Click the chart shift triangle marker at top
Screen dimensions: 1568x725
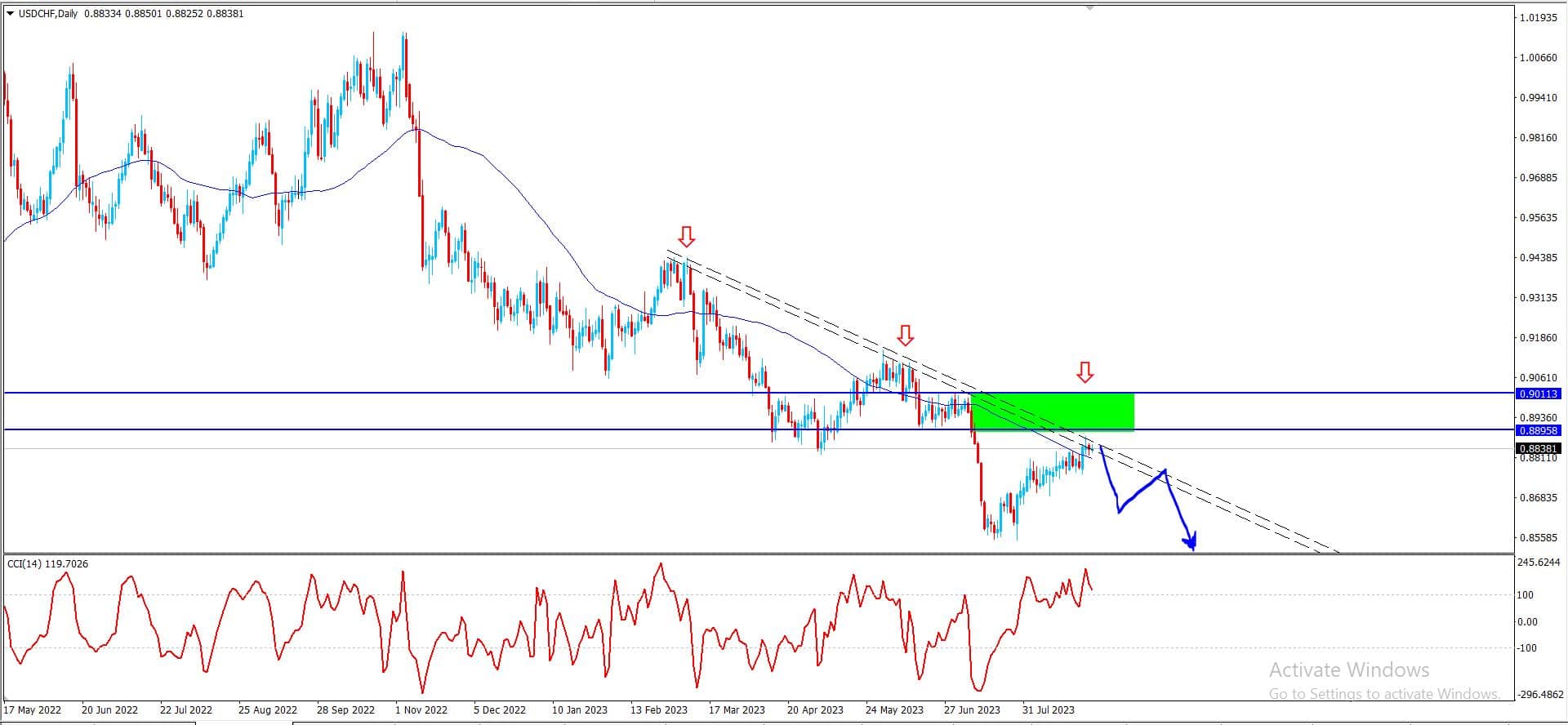point(1089,8)
